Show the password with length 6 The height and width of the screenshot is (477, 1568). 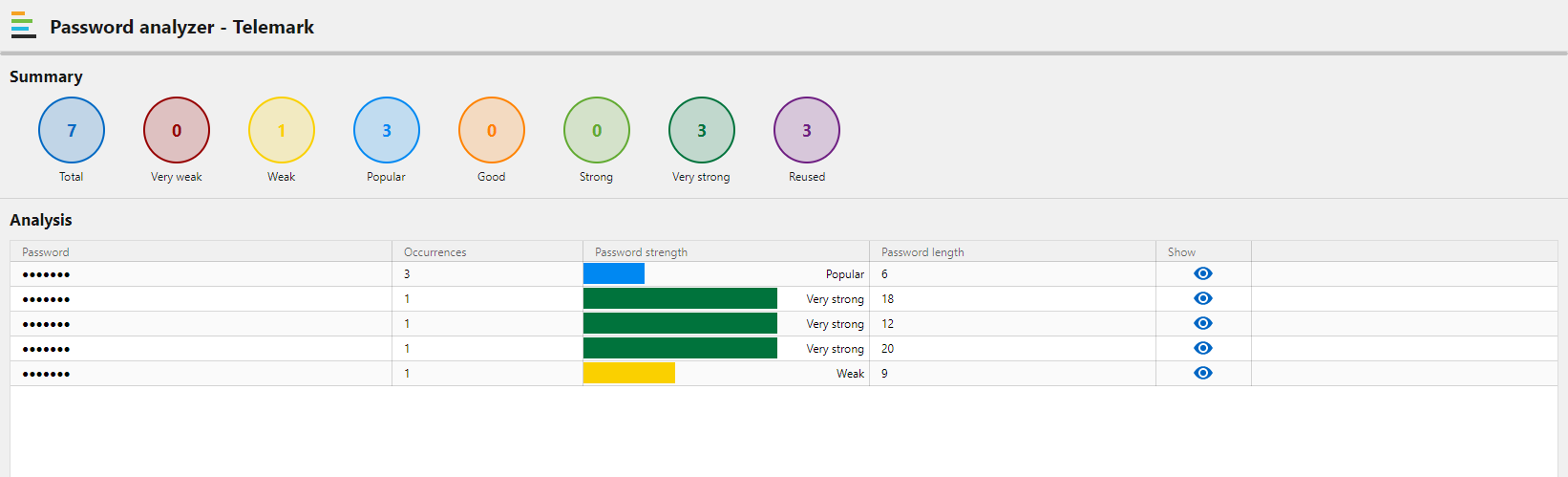(1203, 273)
